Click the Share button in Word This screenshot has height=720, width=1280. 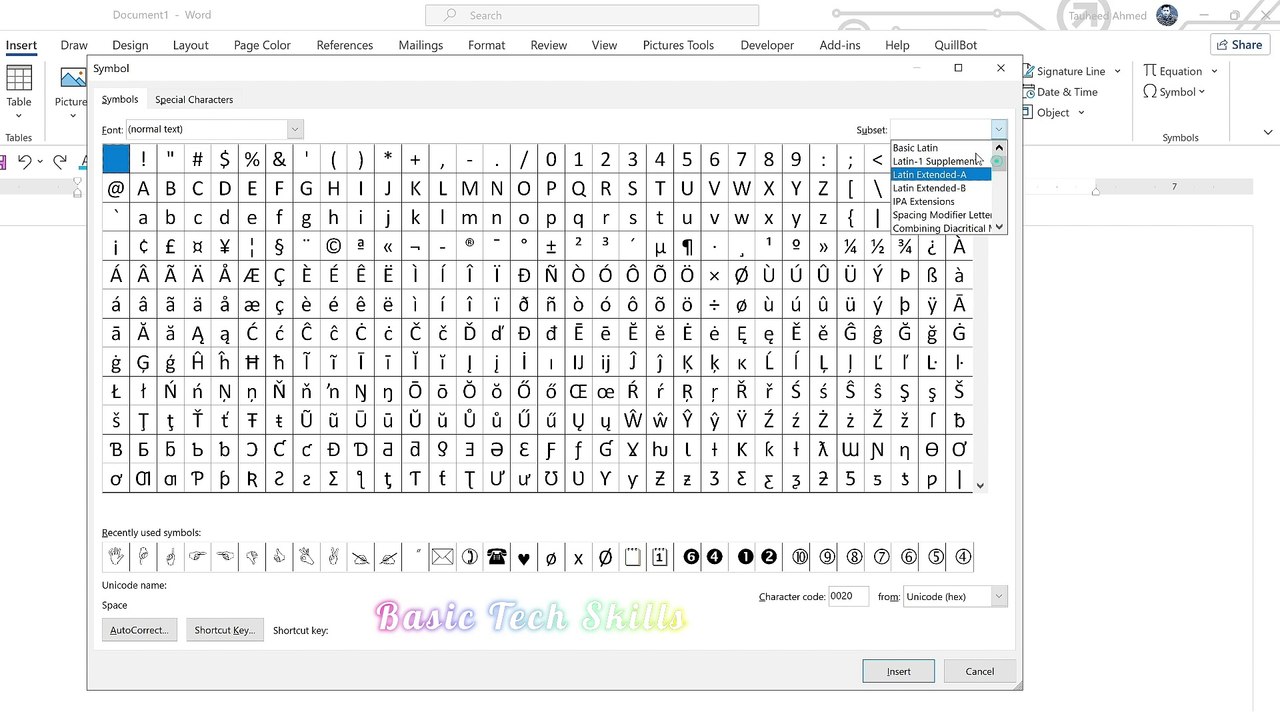(x=1239, y=44)
